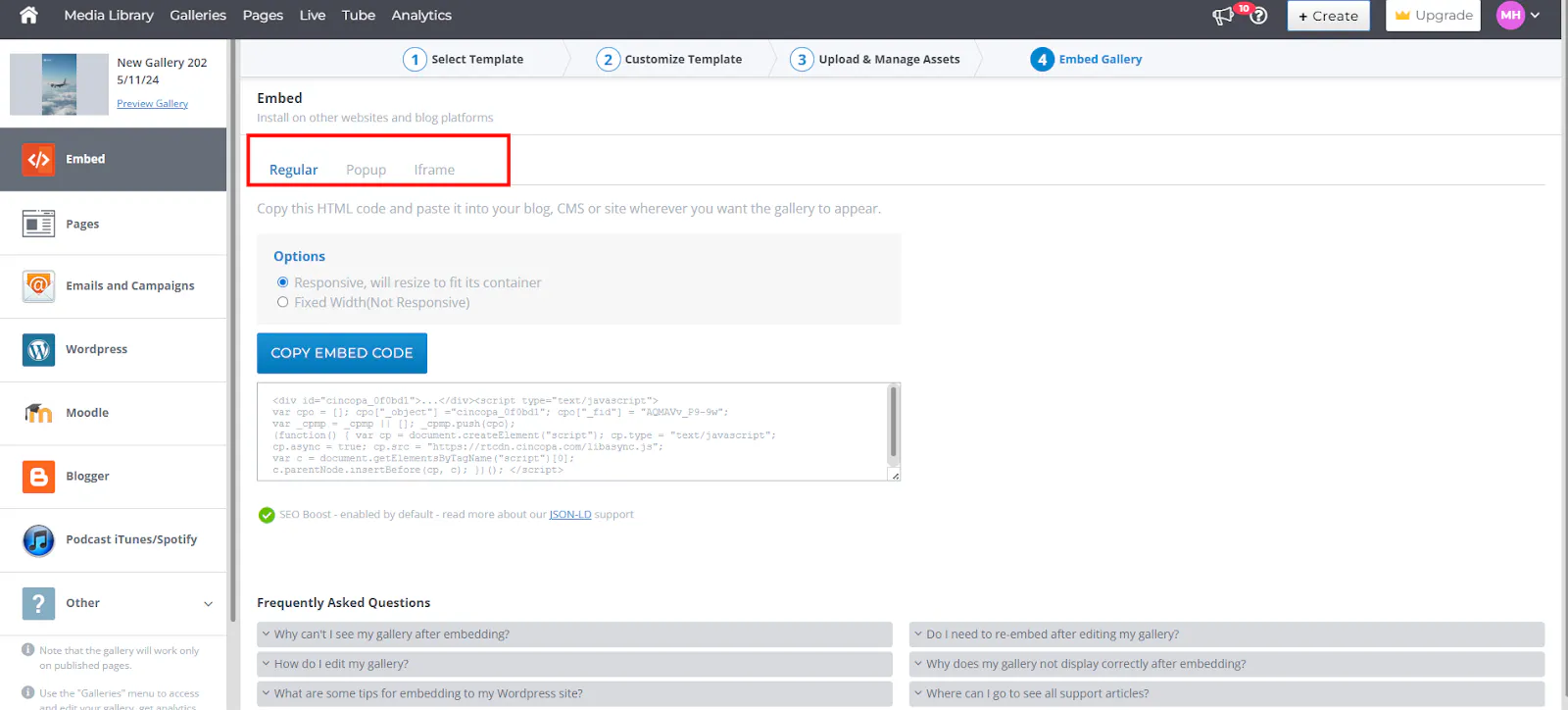Expand 'Do I need to re-embed' FAQ
The image size is (1568, 710).
pos(1227,634)
